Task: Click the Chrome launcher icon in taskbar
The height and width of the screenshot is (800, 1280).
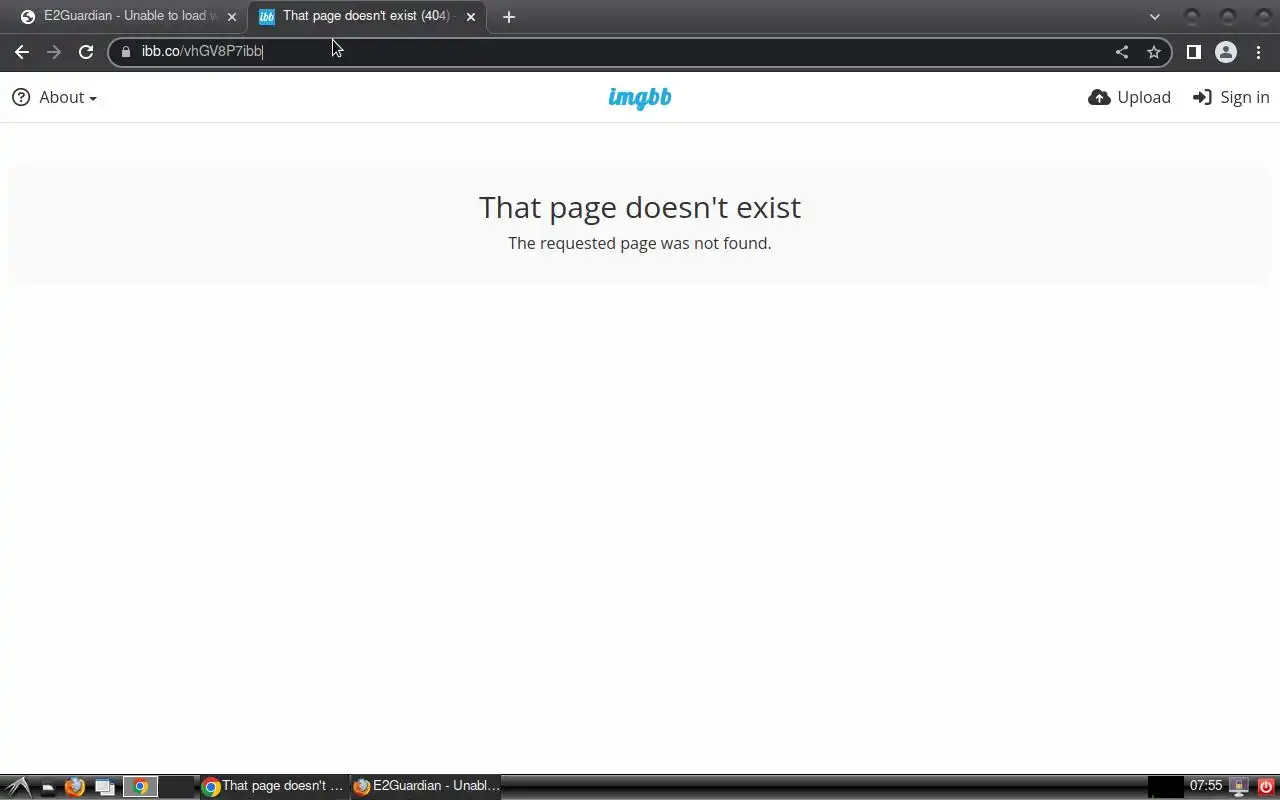Action: click(140, 787)
